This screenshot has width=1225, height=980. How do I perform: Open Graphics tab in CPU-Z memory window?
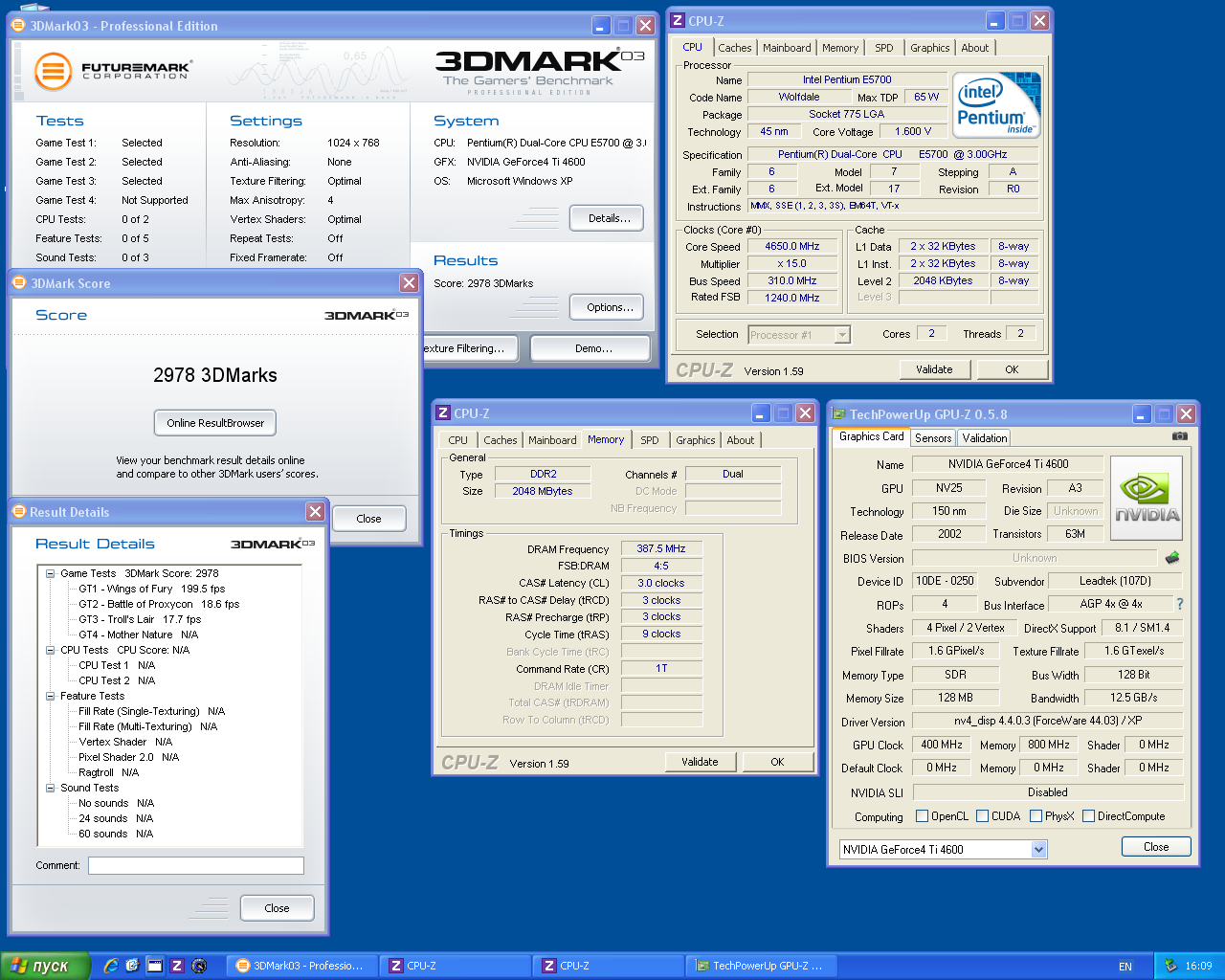tap(696, 440)
